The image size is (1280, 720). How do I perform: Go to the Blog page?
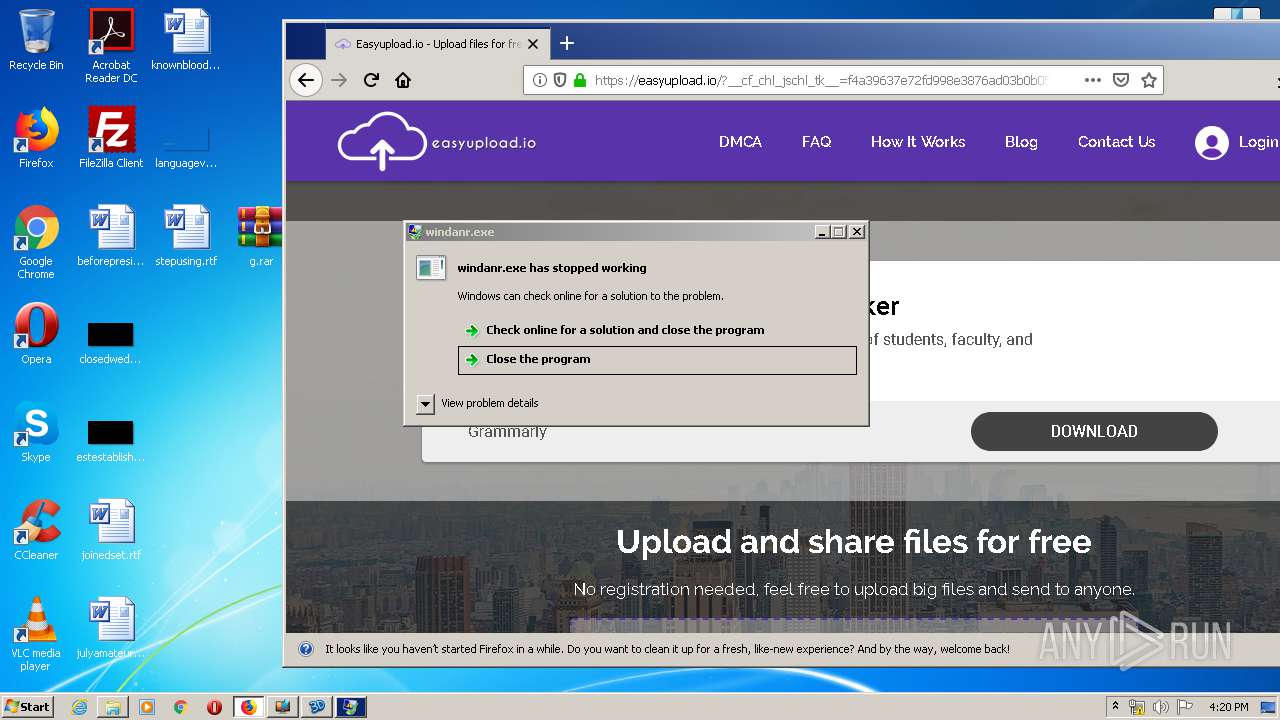[1021, 142]
